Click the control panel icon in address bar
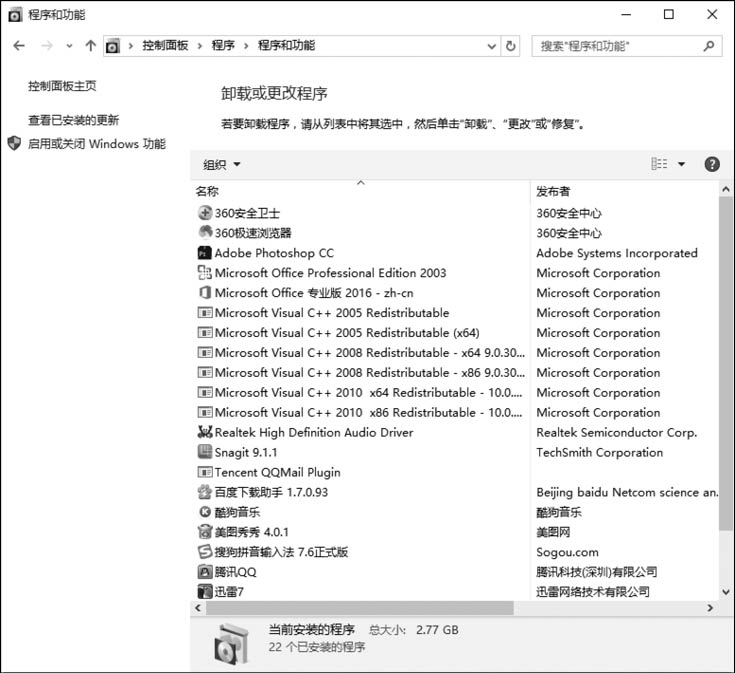The image size is (735, 673). 112,46
